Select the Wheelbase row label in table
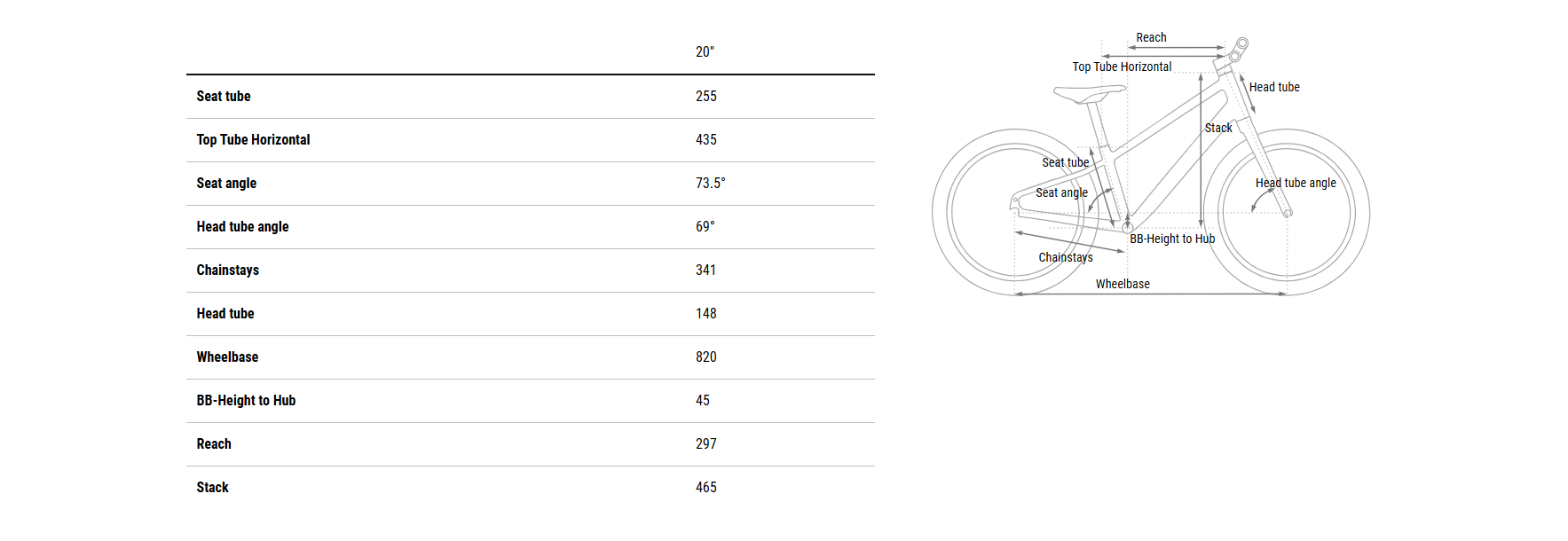 pos(227,357)
